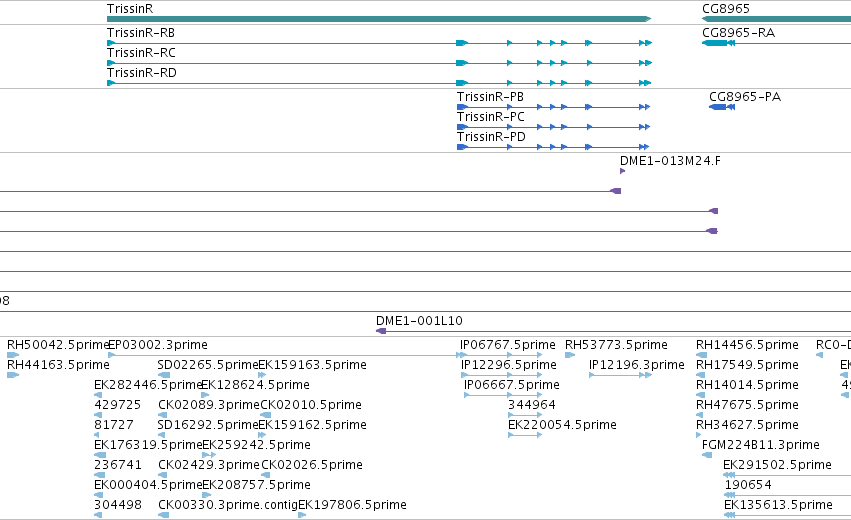Click EST SD02265.5prime
851x520 pixels.
208,365
